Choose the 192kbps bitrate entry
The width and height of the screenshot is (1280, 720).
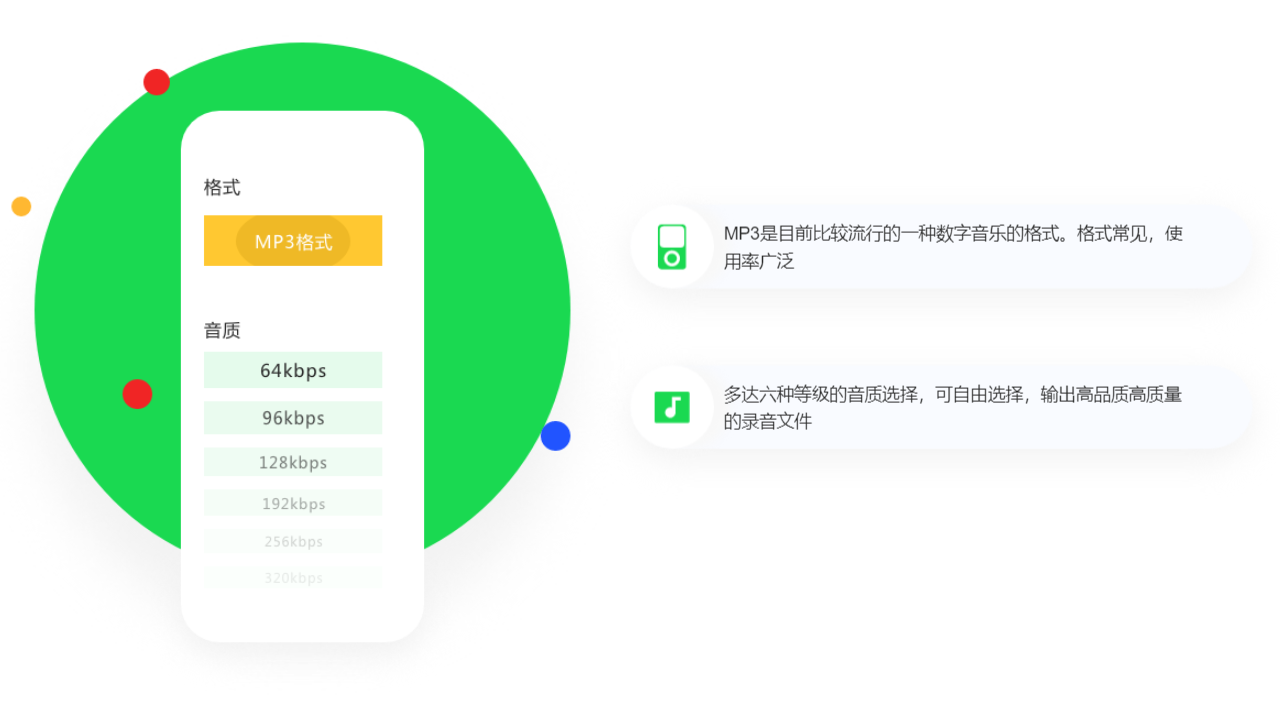293,502
